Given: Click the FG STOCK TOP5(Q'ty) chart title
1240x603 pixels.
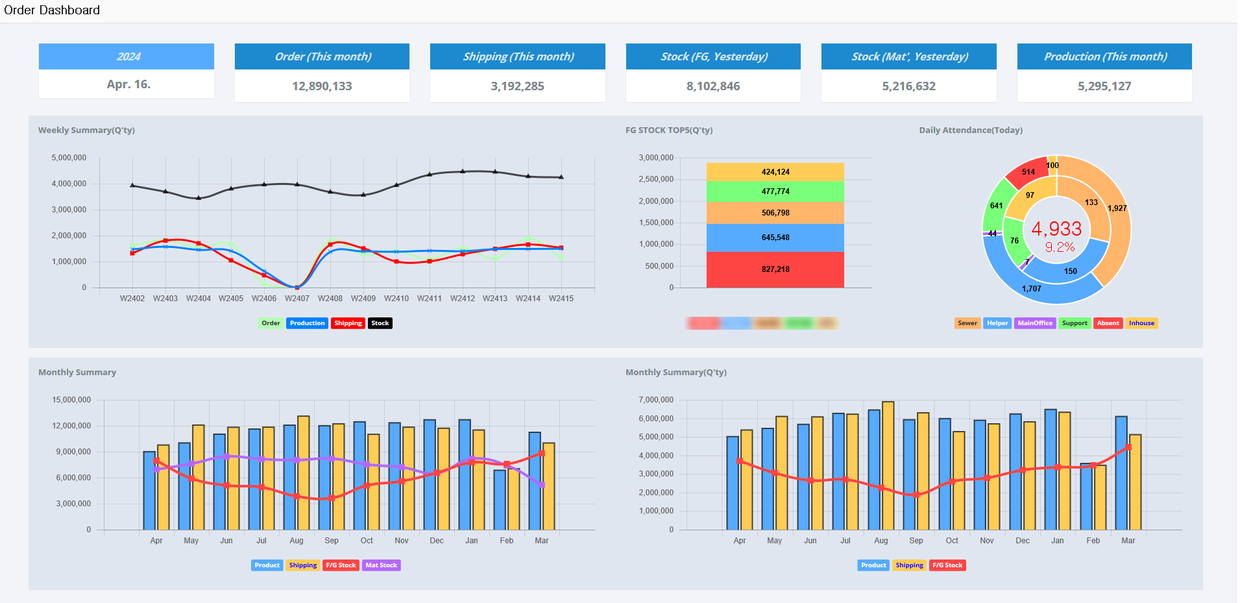Looking at the screenshot, I should point(669,130).
